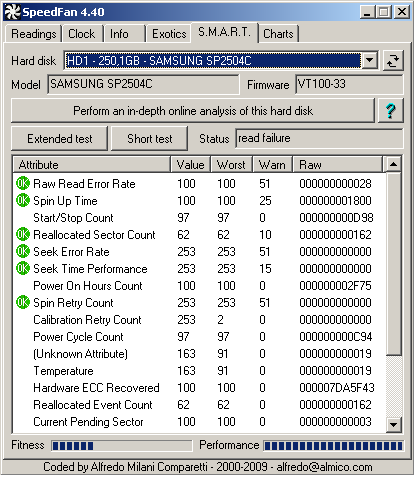Select the Power On Hours Count row
The width and height of the screenshot is (414, 477).
[199, 286]
